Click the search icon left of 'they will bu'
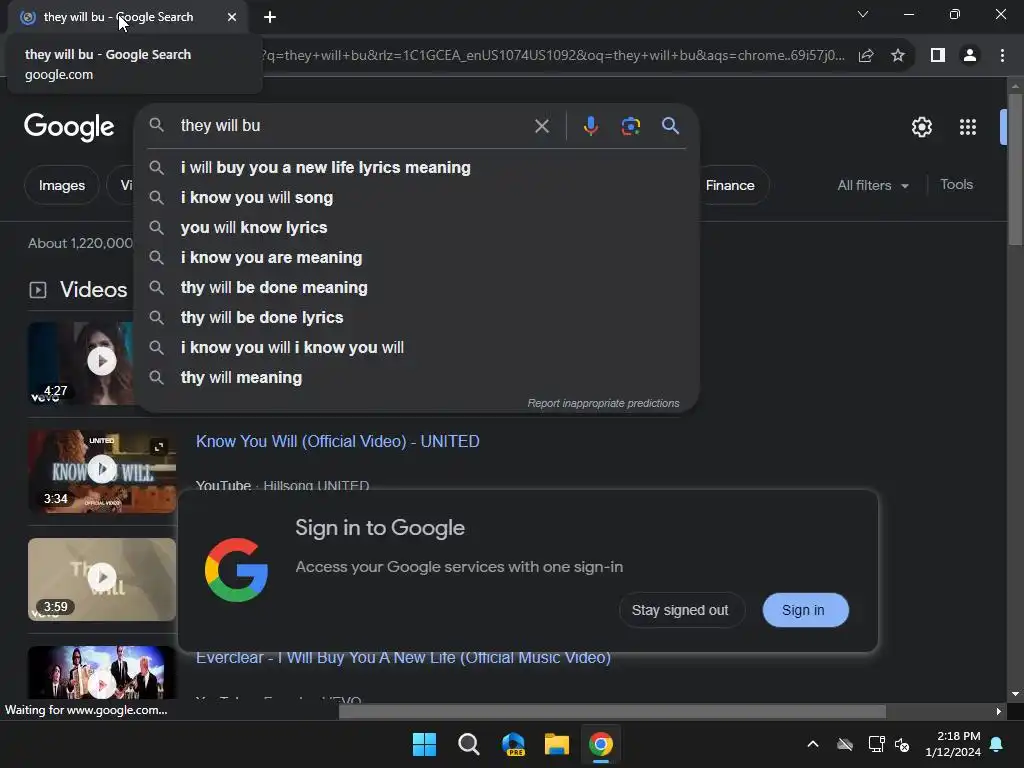 pyautogui.click(x=156, y=125)
